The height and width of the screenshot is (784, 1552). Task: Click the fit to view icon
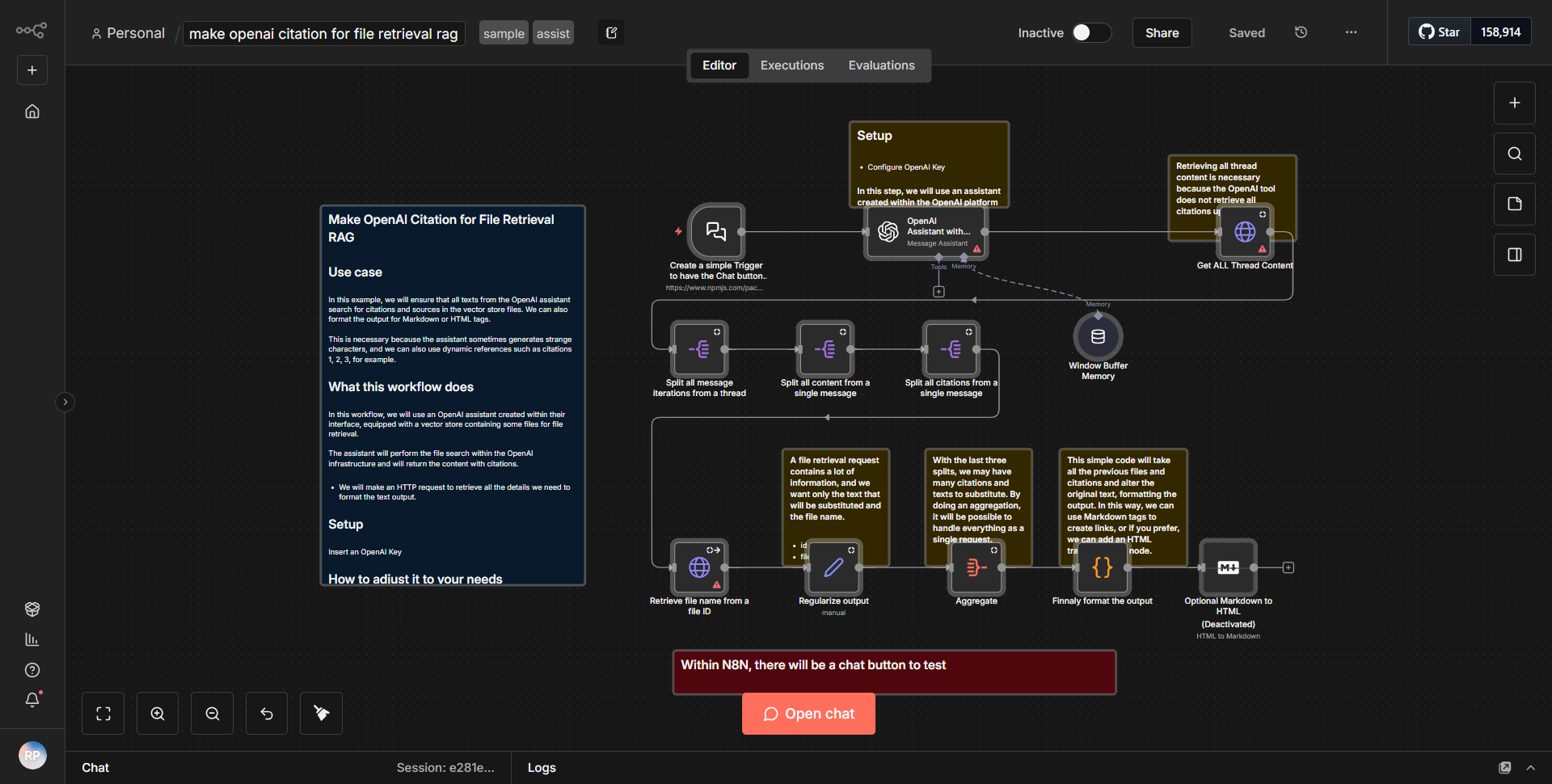coord(103,714)
